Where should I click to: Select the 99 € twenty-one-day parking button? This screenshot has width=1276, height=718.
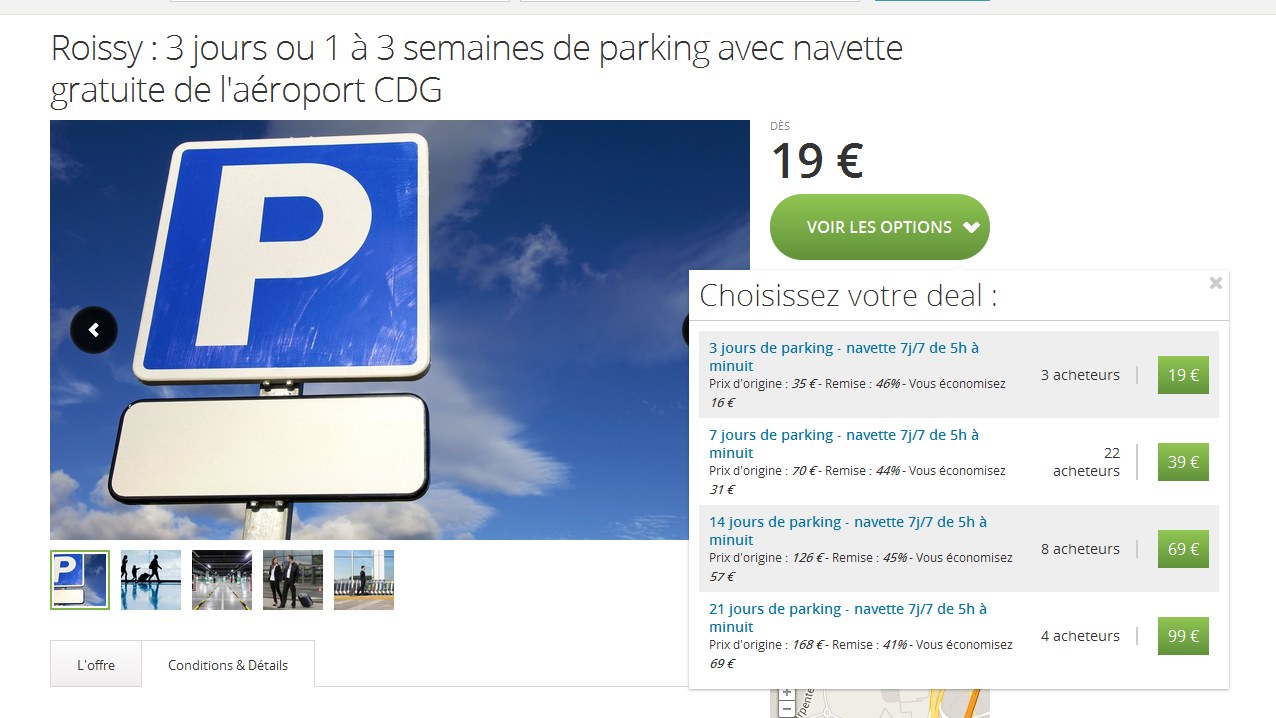1183,636
